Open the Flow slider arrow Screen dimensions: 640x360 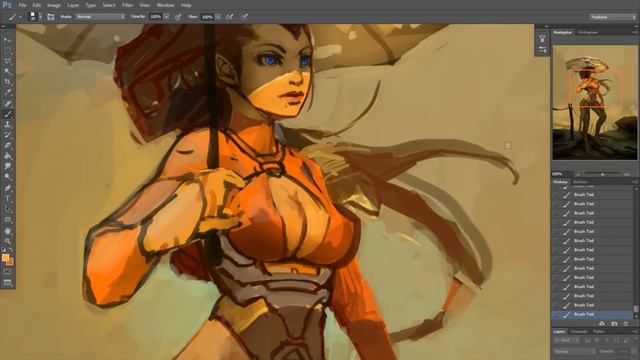pyautogui.click(x=218, y=17)
